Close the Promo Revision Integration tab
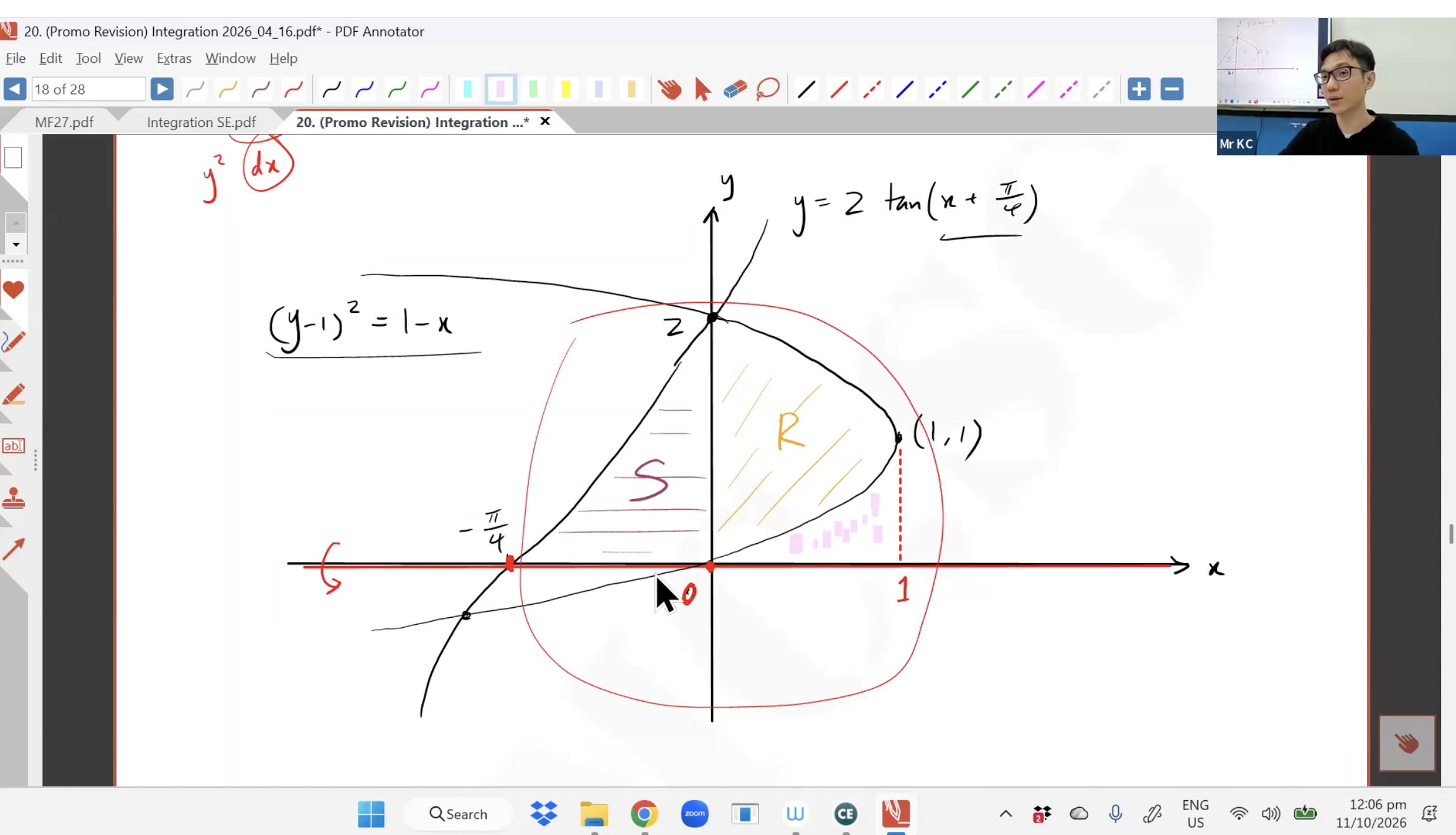Viewport: 1456px width, 835px height. (x=545, y=121)
